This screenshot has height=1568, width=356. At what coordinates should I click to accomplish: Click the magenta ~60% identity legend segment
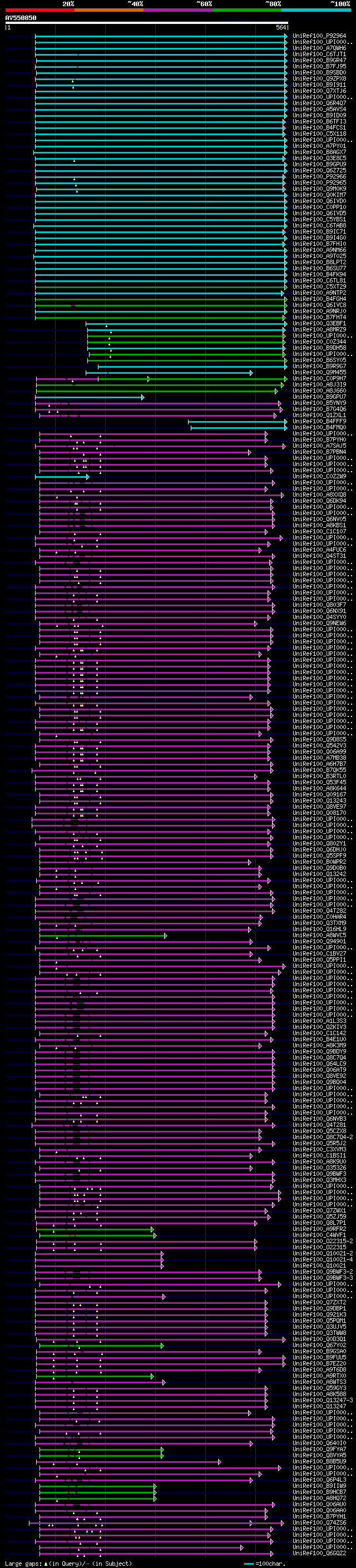(x=179, y=10)
